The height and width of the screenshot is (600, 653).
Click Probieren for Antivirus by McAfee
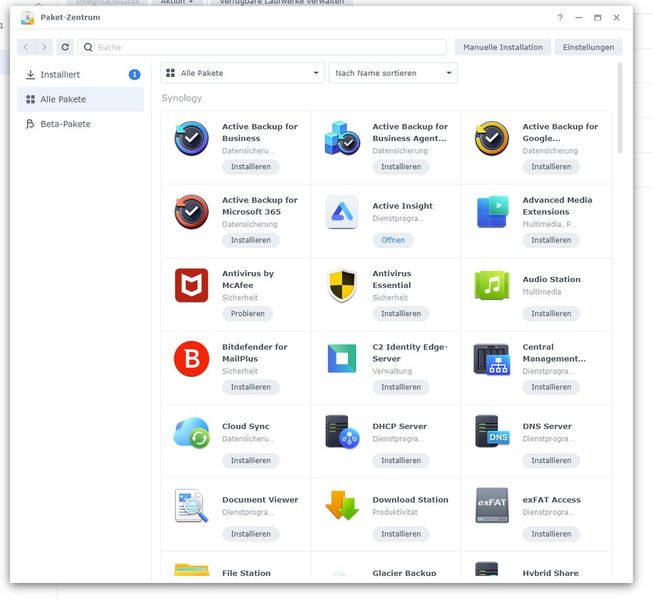(247, 314)
